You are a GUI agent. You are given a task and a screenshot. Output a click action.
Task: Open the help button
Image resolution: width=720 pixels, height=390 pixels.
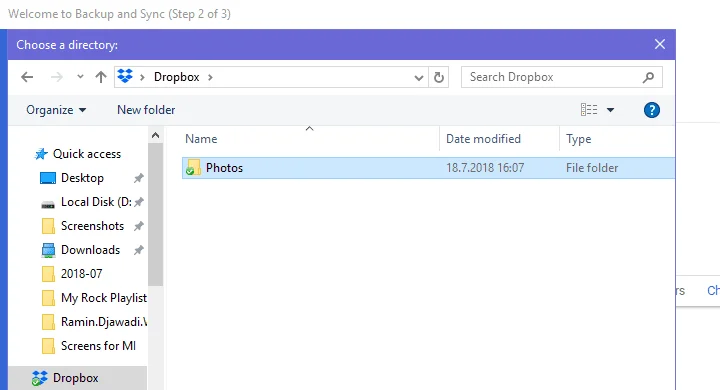pos(652,110)
